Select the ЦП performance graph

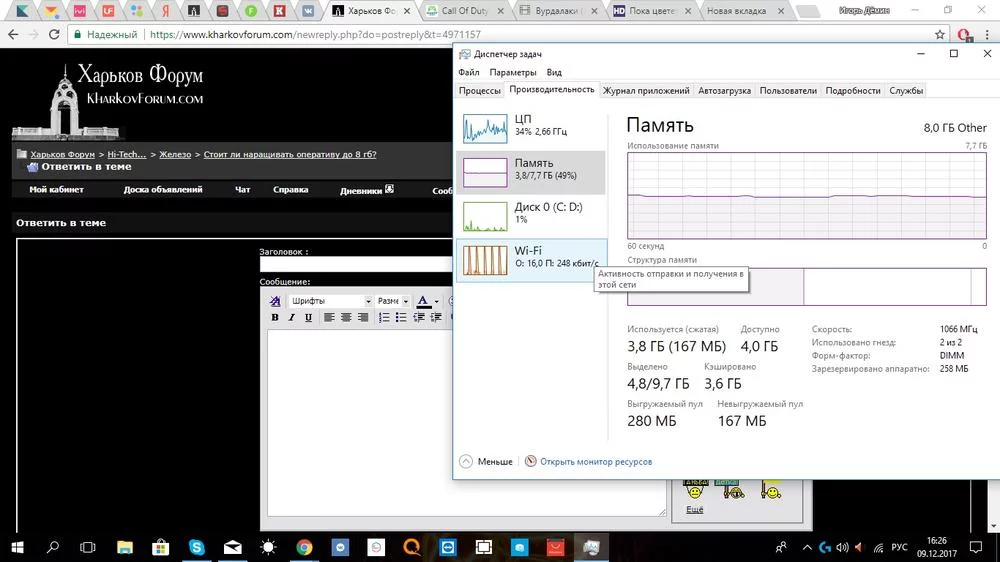coord(531,126)
